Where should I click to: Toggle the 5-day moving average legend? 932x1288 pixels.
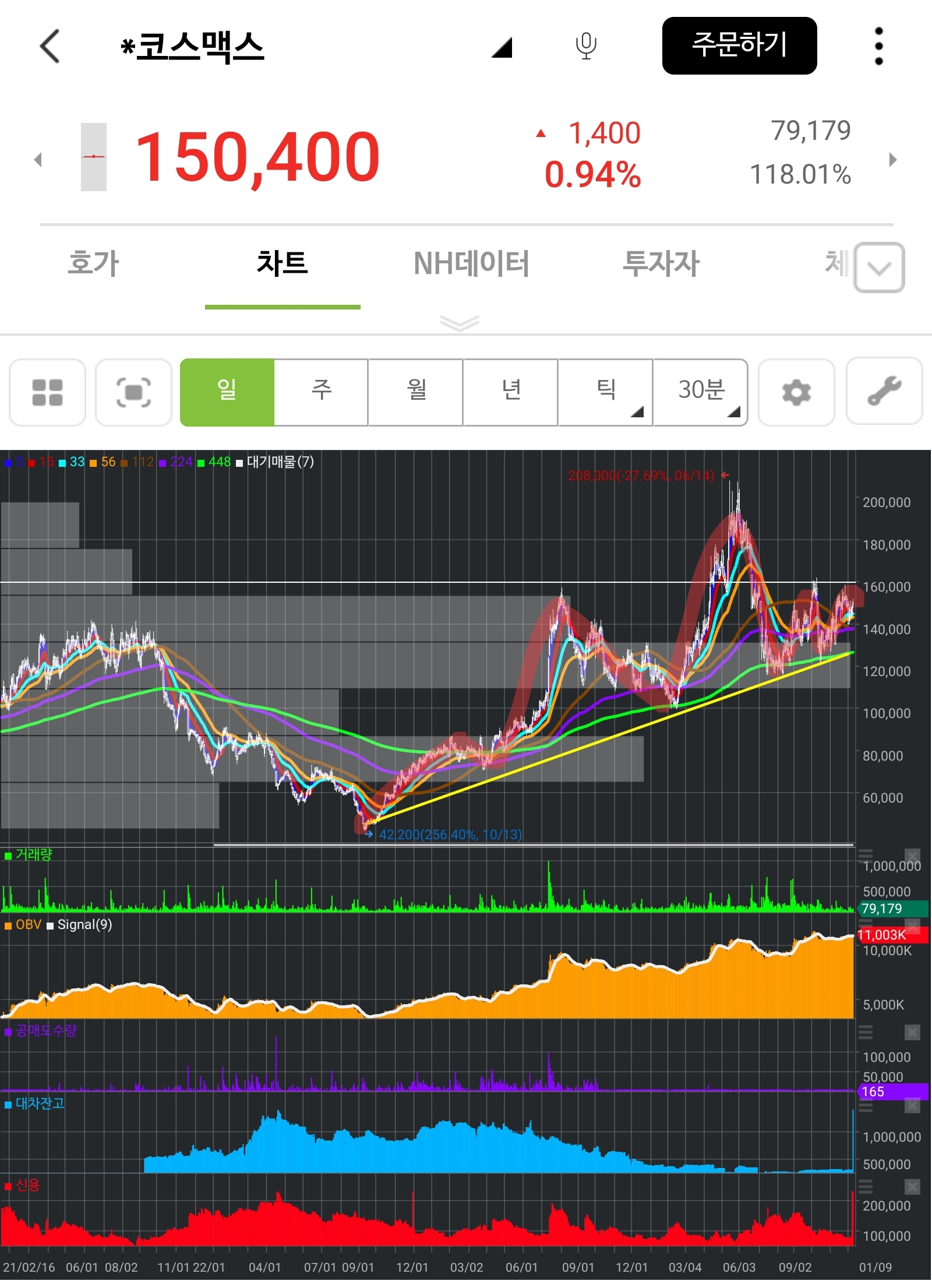[x=14, y=462]
